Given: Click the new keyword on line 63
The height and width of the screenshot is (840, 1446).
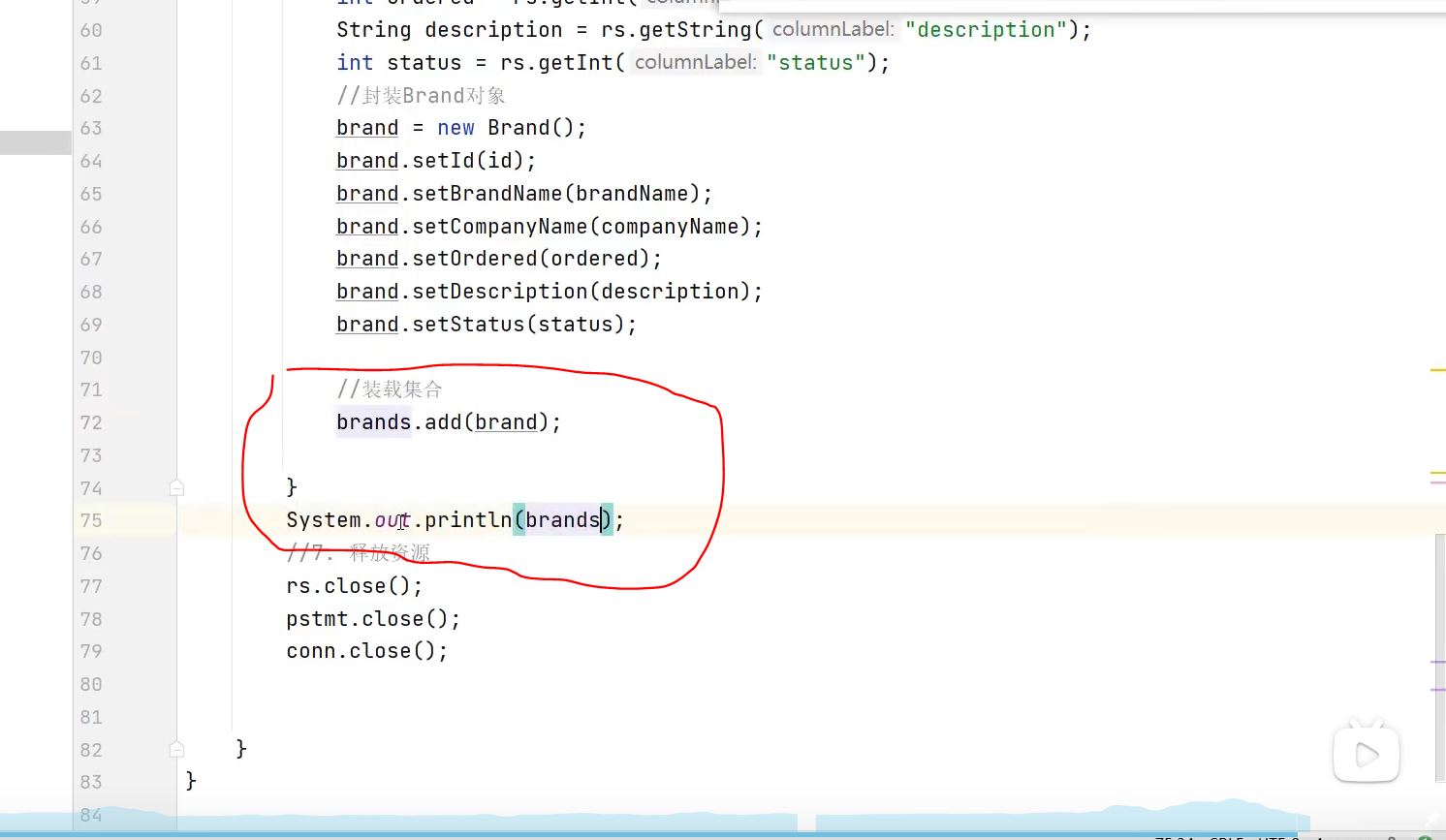Looking at the screenshot, I should 456,128.
